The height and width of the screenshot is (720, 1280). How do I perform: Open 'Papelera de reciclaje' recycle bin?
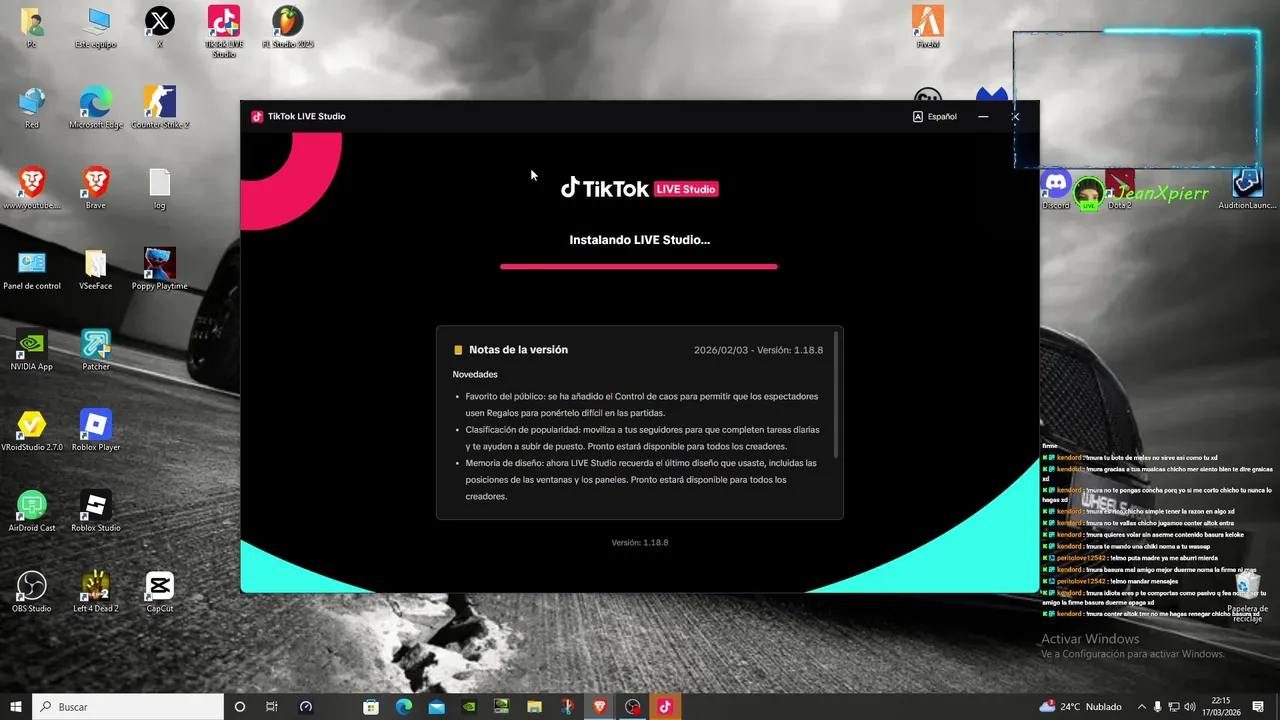tap(1247, 597)
